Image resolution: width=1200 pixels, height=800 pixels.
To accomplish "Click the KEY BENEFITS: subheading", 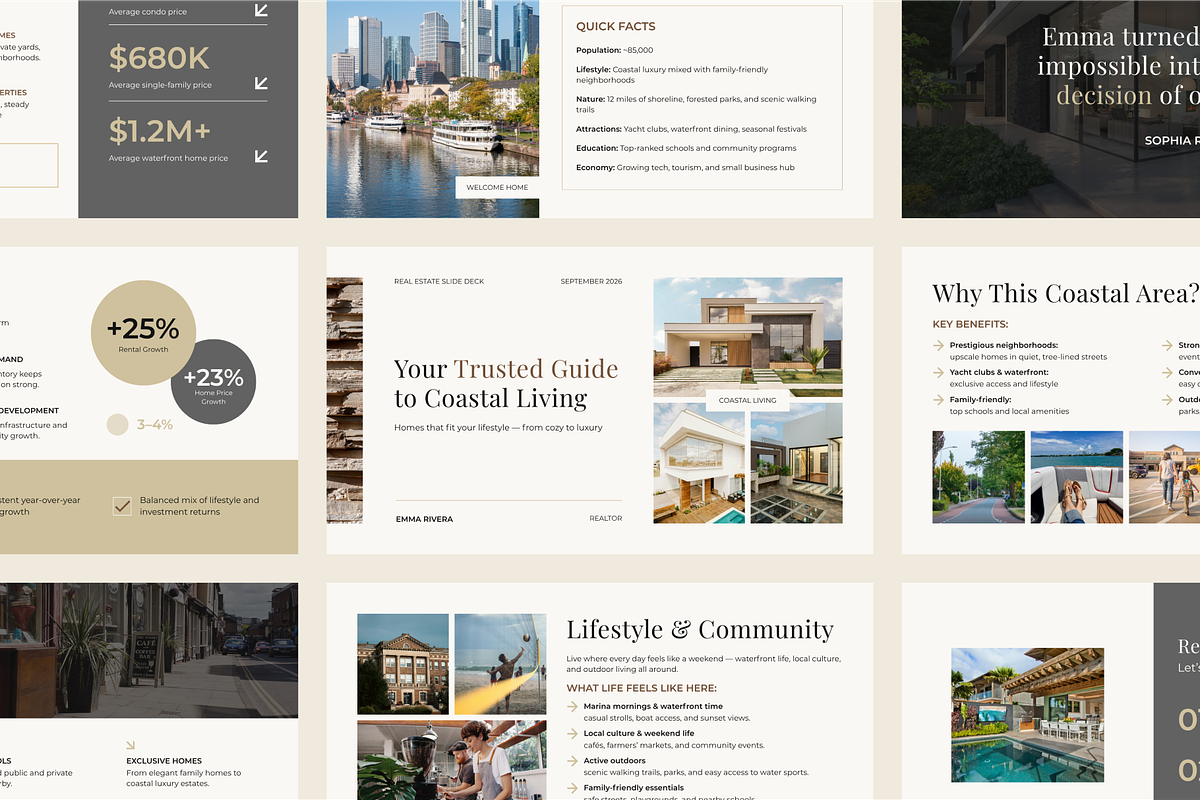I will click(x=970, y=324).
